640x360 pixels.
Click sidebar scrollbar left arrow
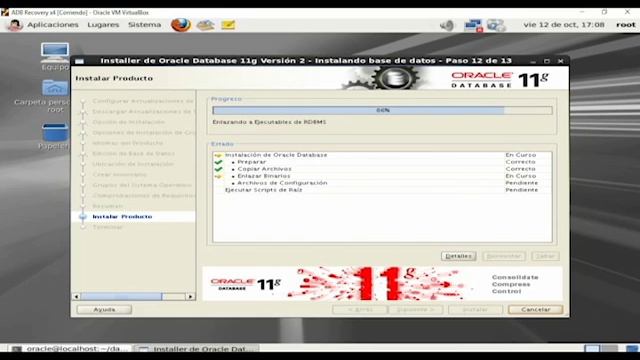pyautogui.click(x=76, y=297)
